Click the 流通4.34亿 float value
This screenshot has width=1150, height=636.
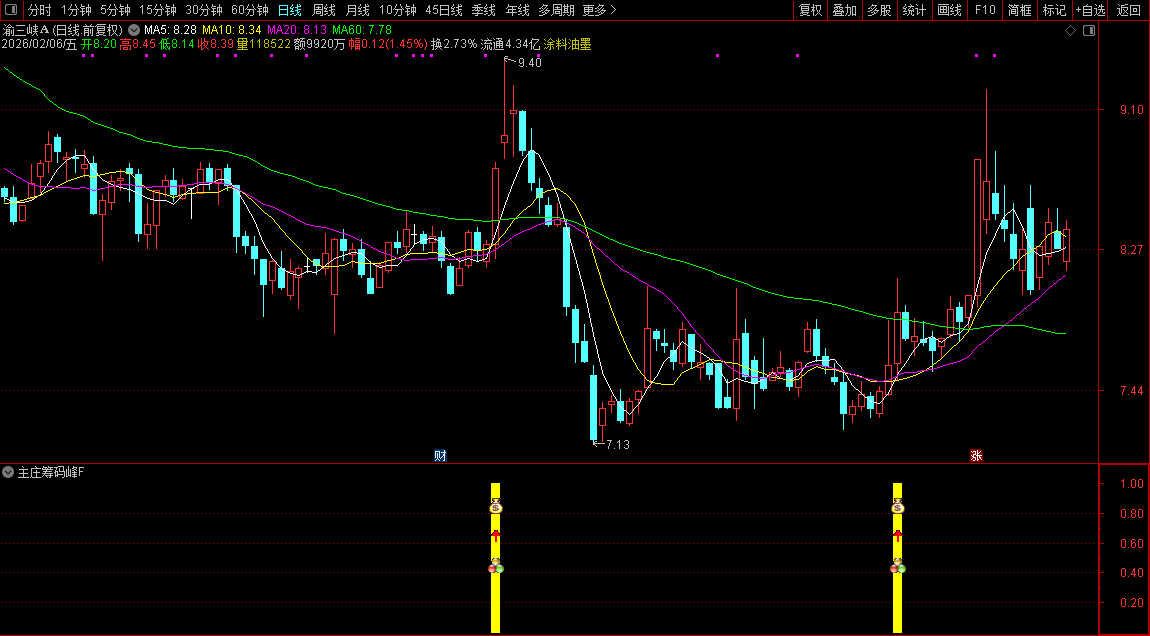coord(510,44)
